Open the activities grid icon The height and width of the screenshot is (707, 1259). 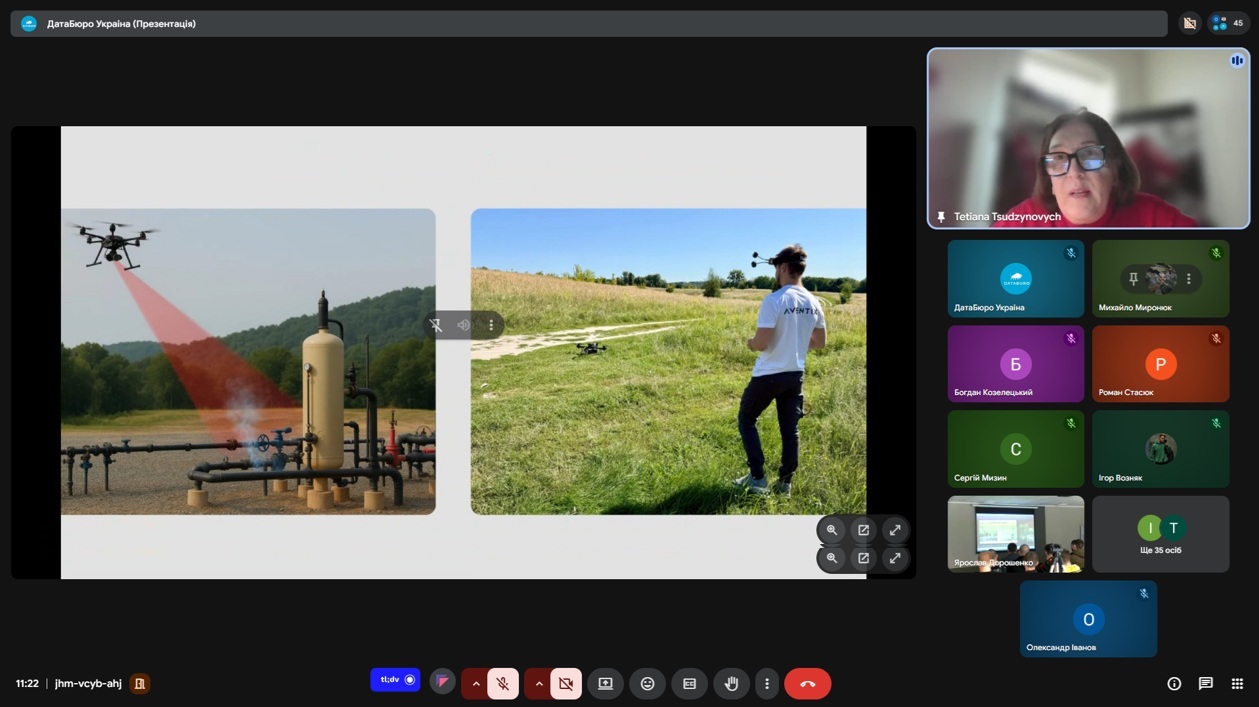click(1237, 684)
